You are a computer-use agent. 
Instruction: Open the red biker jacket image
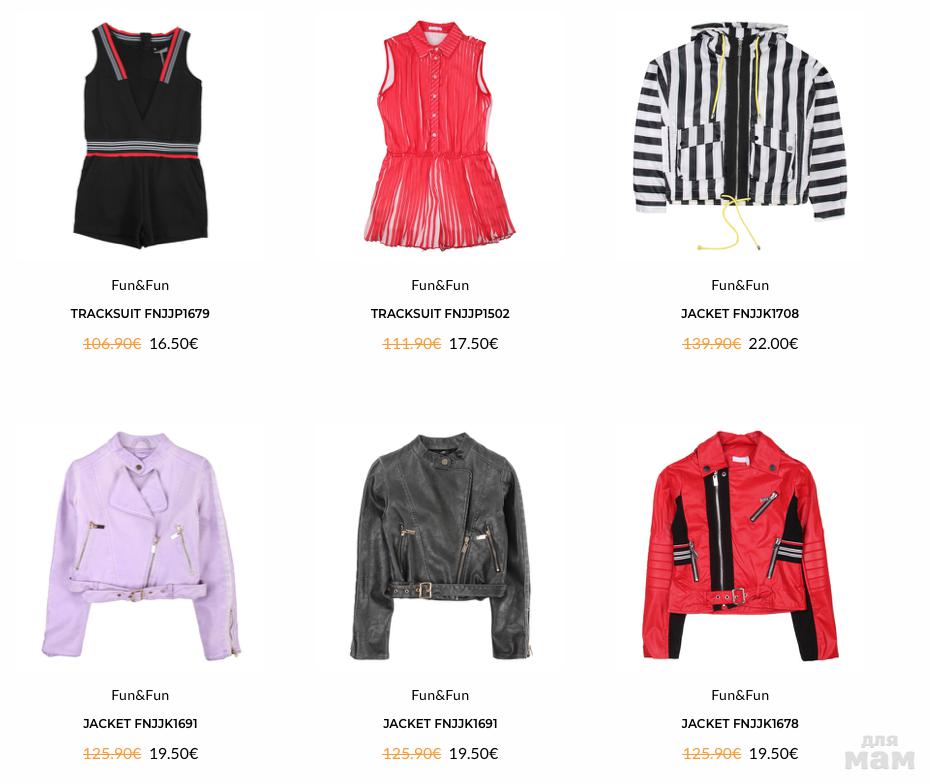click(740, 546)
